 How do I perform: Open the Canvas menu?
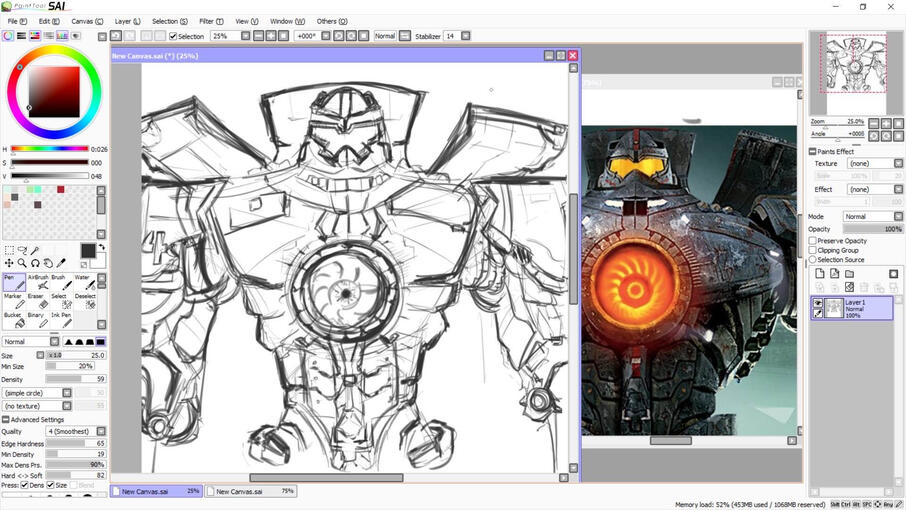(x=87, y=21)
